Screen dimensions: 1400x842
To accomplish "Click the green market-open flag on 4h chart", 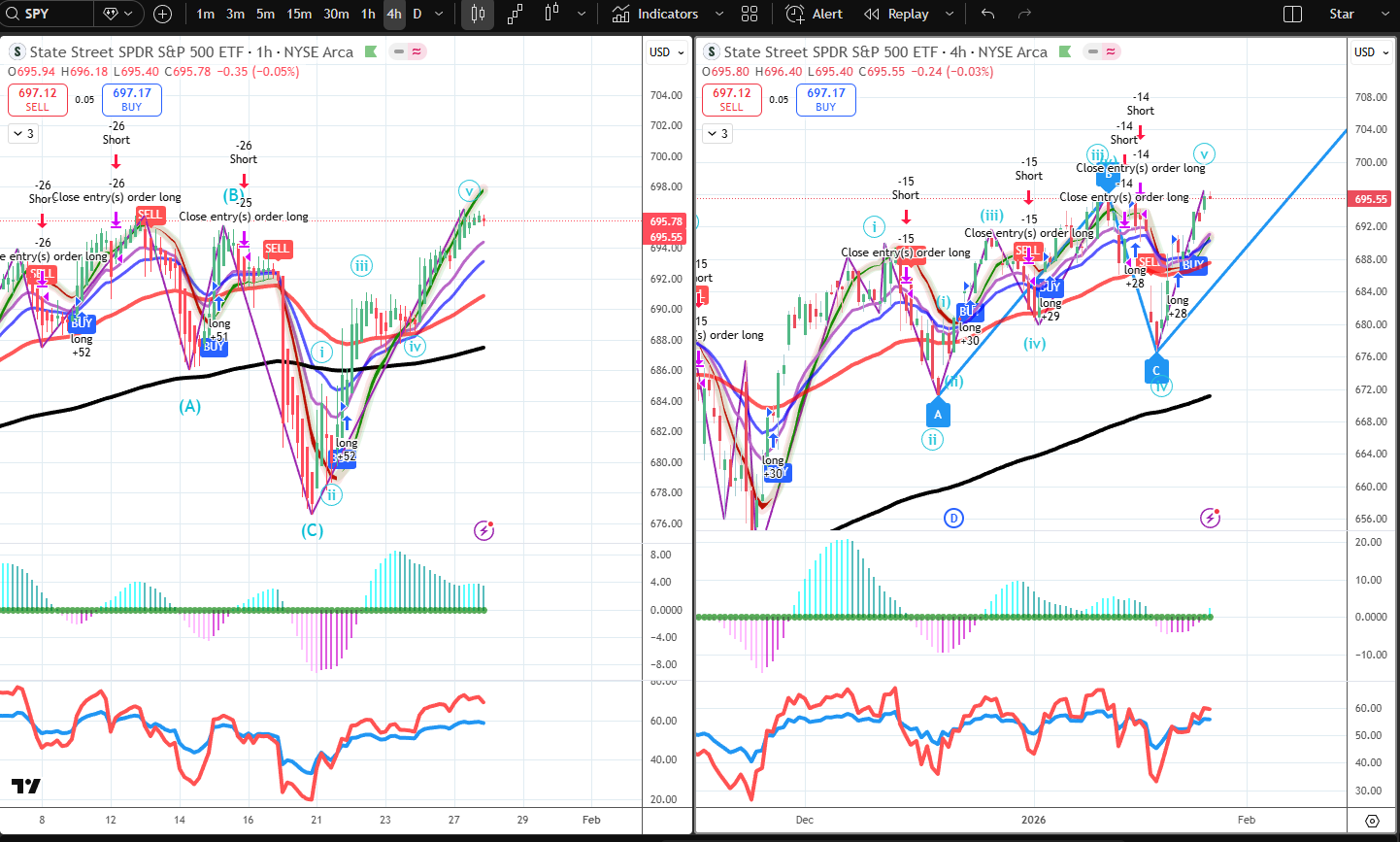I will (1065, 51).
